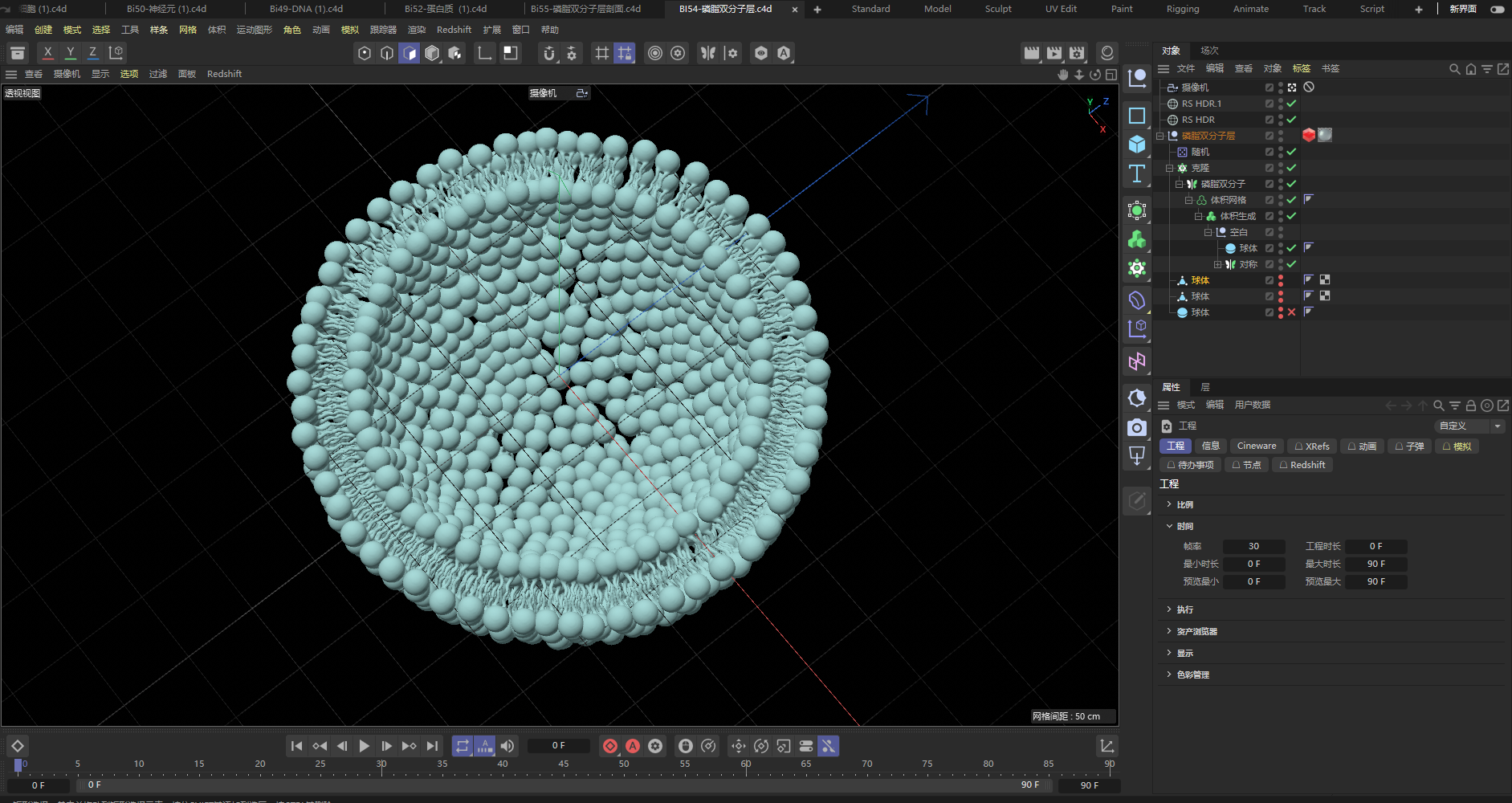
Task: Select the cube primitive in side palette
Action: (x=1137, y=145)
